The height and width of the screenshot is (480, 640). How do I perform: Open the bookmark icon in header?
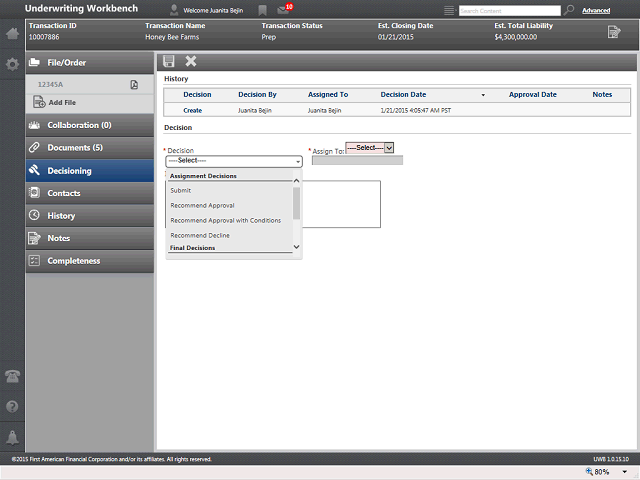(x=262, y=10)
